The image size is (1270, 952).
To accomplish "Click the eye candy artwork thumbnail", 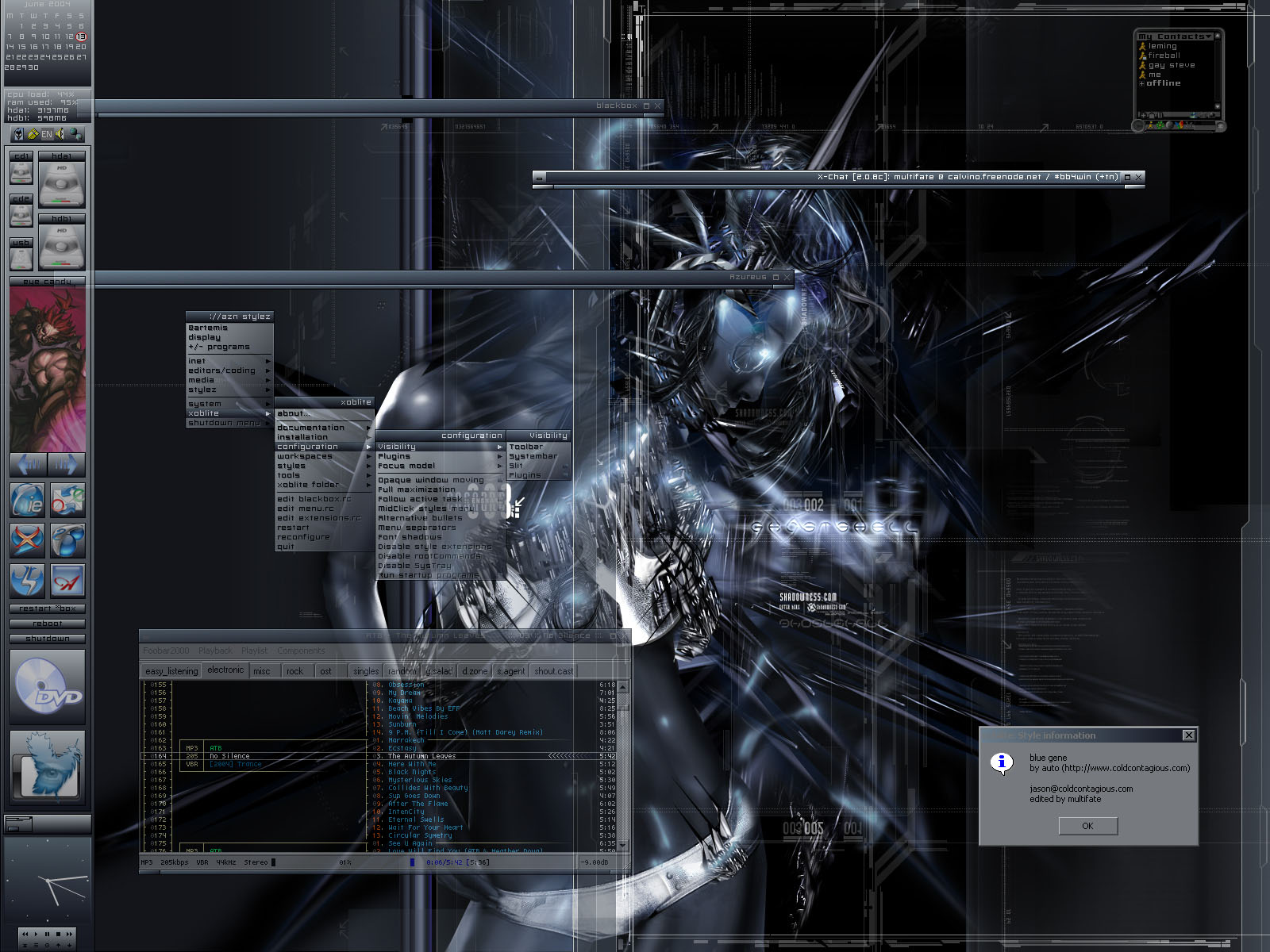I will 48,369.
